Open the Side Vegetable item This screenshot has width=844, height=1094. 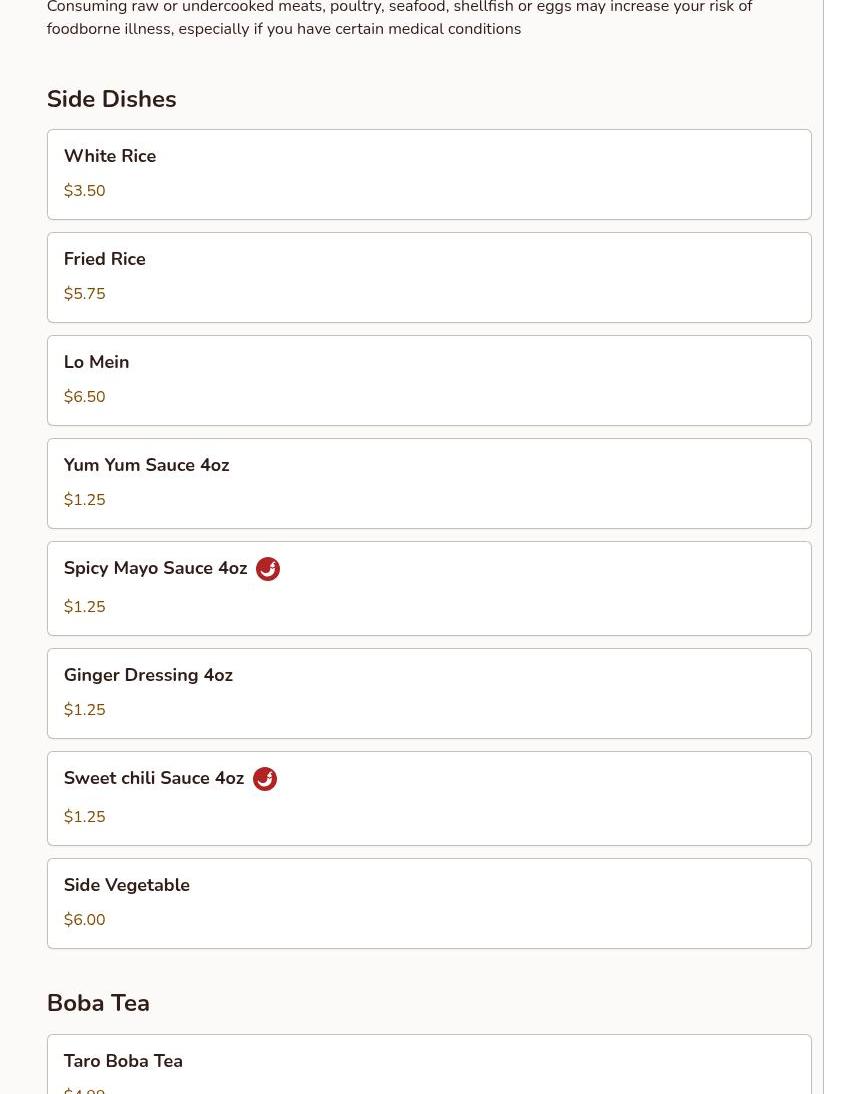429,904
